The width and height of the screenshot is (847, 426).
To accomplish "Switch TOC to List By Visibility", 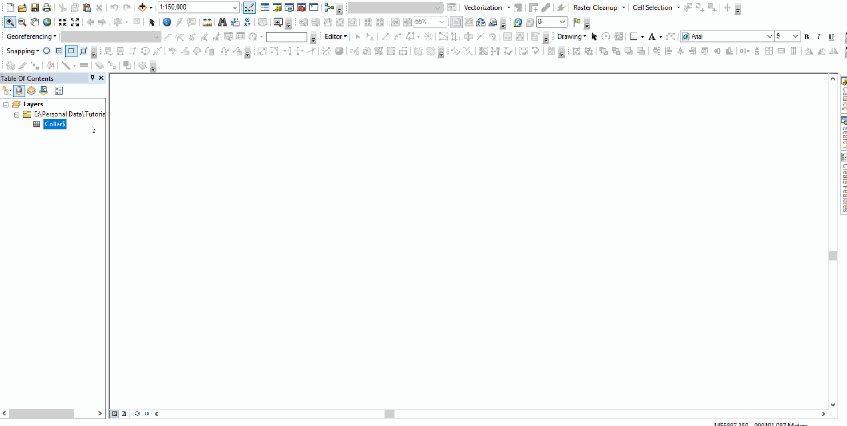I will tap(31, 91).
